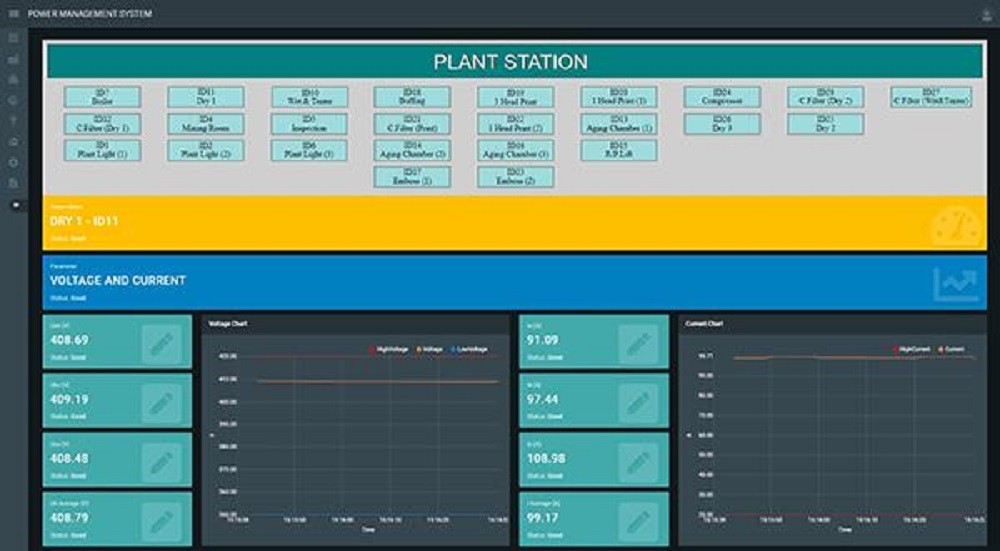The height and width of the screenshot is (551, 1000).
Task: Click the pencil icon on the 108.98 card
Action: [638, 462]
